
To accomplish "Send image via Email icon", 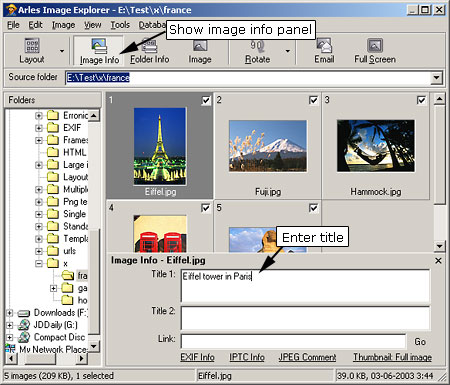I will coord(324,51).
